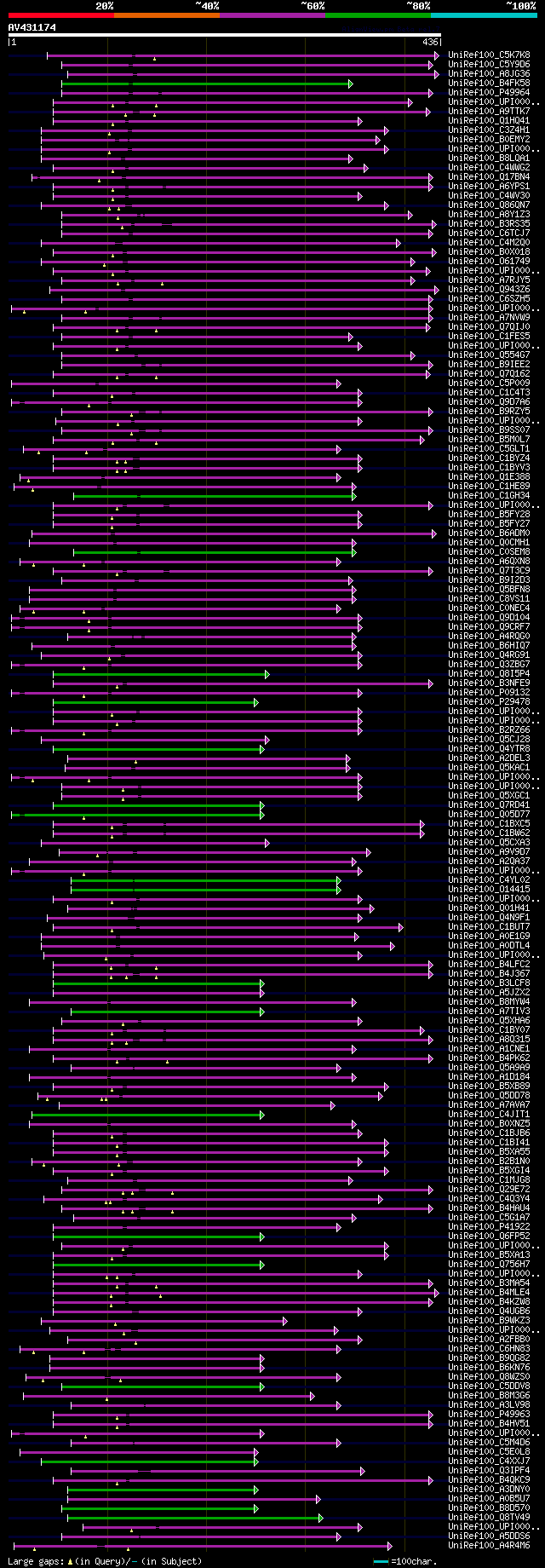This screenshot has width=545, height=1568.
Task: Click label UniRef100_B8LQA1
Action: coord(489,158)
